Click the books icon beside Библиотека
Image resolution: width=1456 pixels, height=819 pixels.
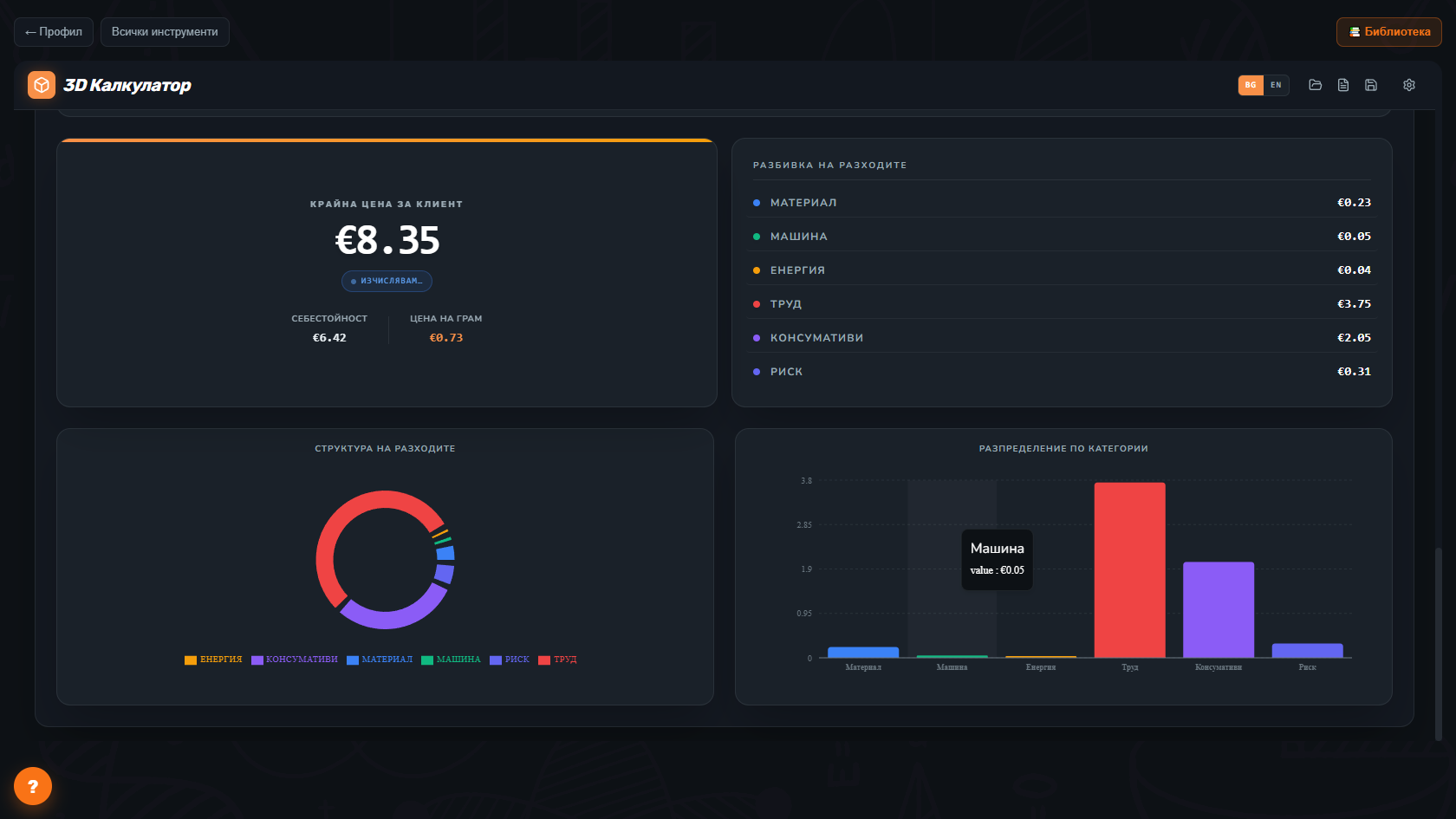1355,32
